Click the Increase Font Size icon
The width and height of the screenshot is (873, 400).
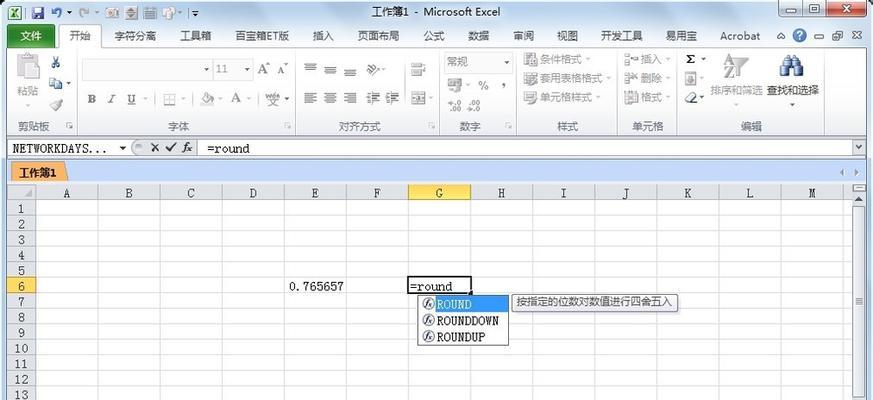[263, 69]
